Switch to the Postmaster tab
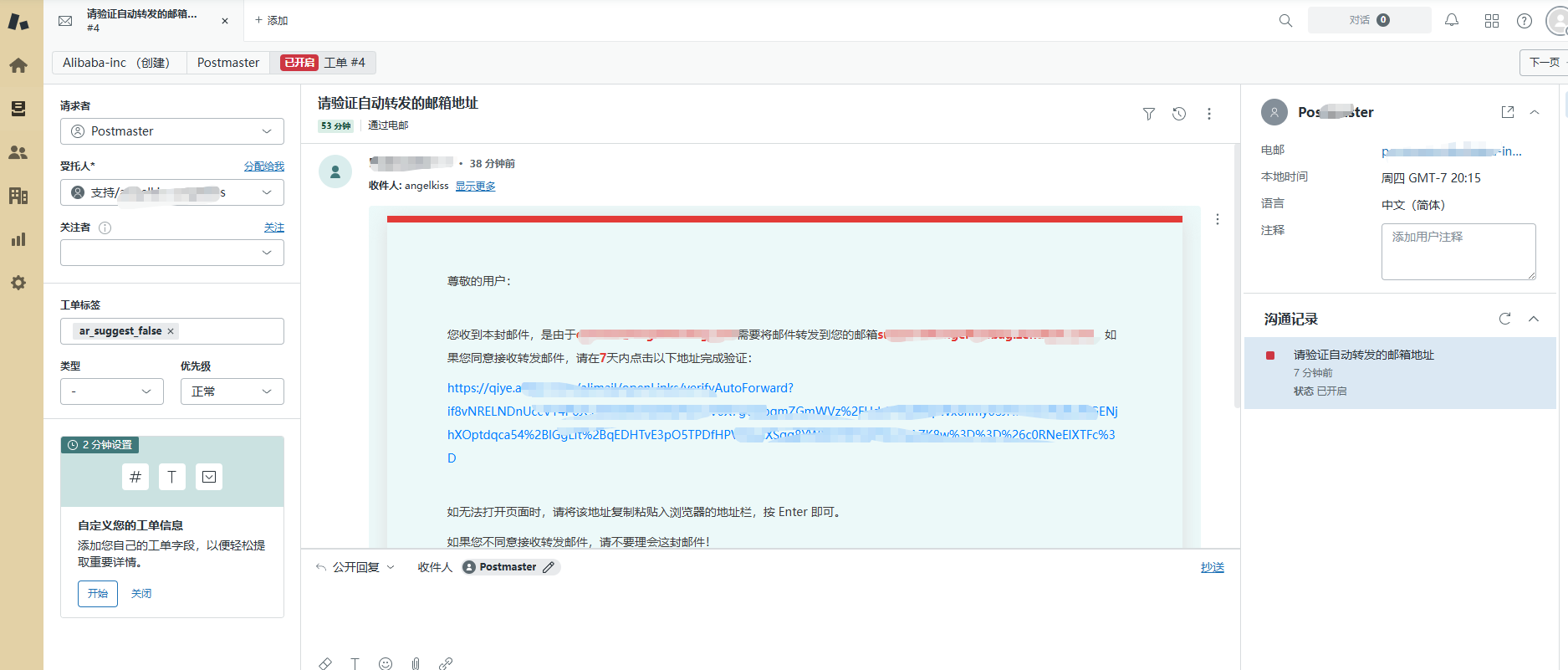The width and height of the screenshot is (1568, 670). (x=228, y=63)
